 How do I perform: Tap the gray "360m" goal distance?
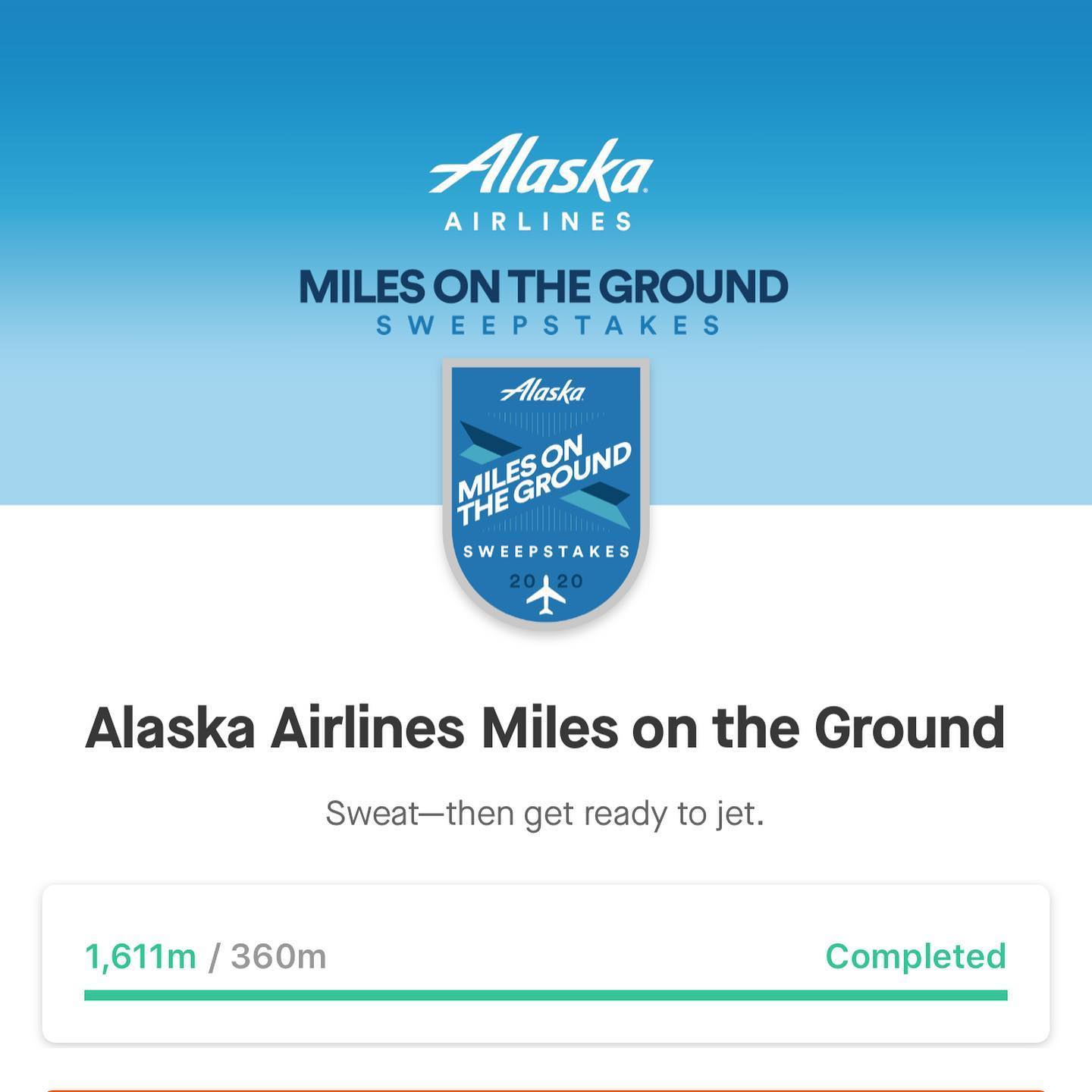[x=278, y=956]
